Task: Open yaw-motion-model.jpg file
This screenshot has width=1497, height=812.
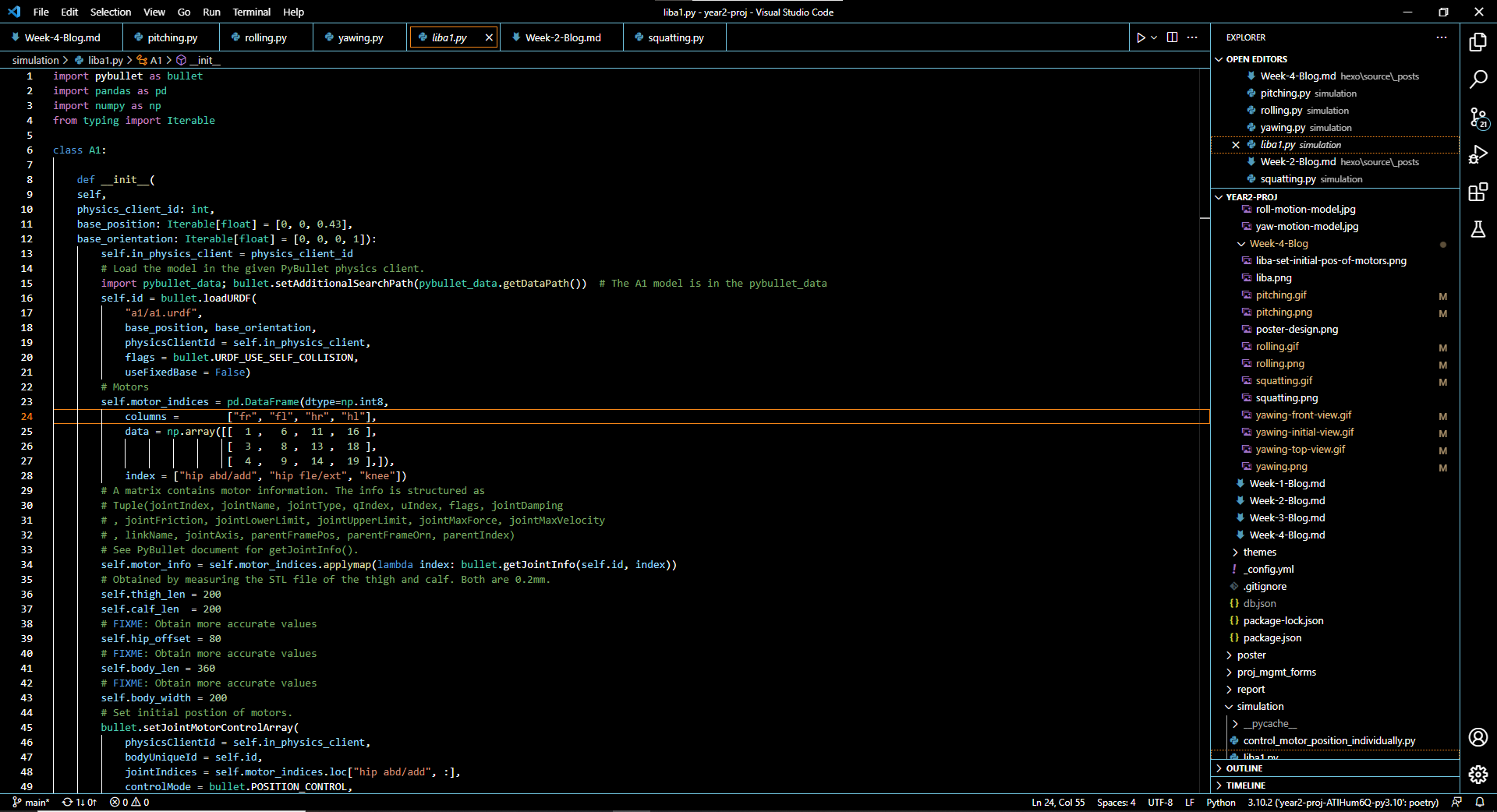Action: [1307, 227]
